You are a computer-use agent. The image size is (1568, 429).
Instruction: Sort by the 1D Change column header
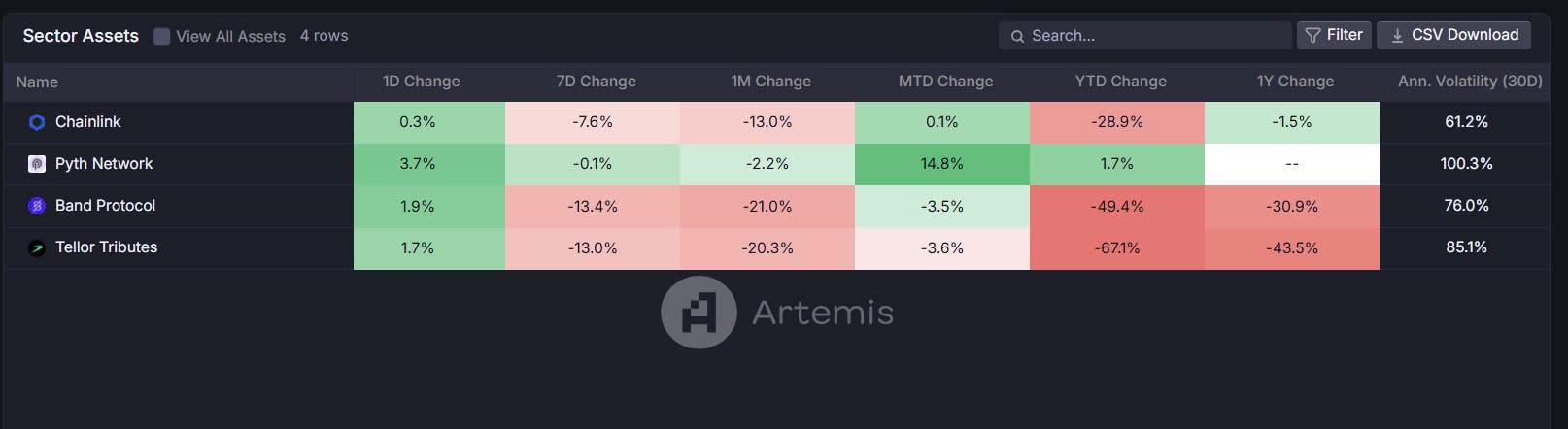[x=421, y=82]
